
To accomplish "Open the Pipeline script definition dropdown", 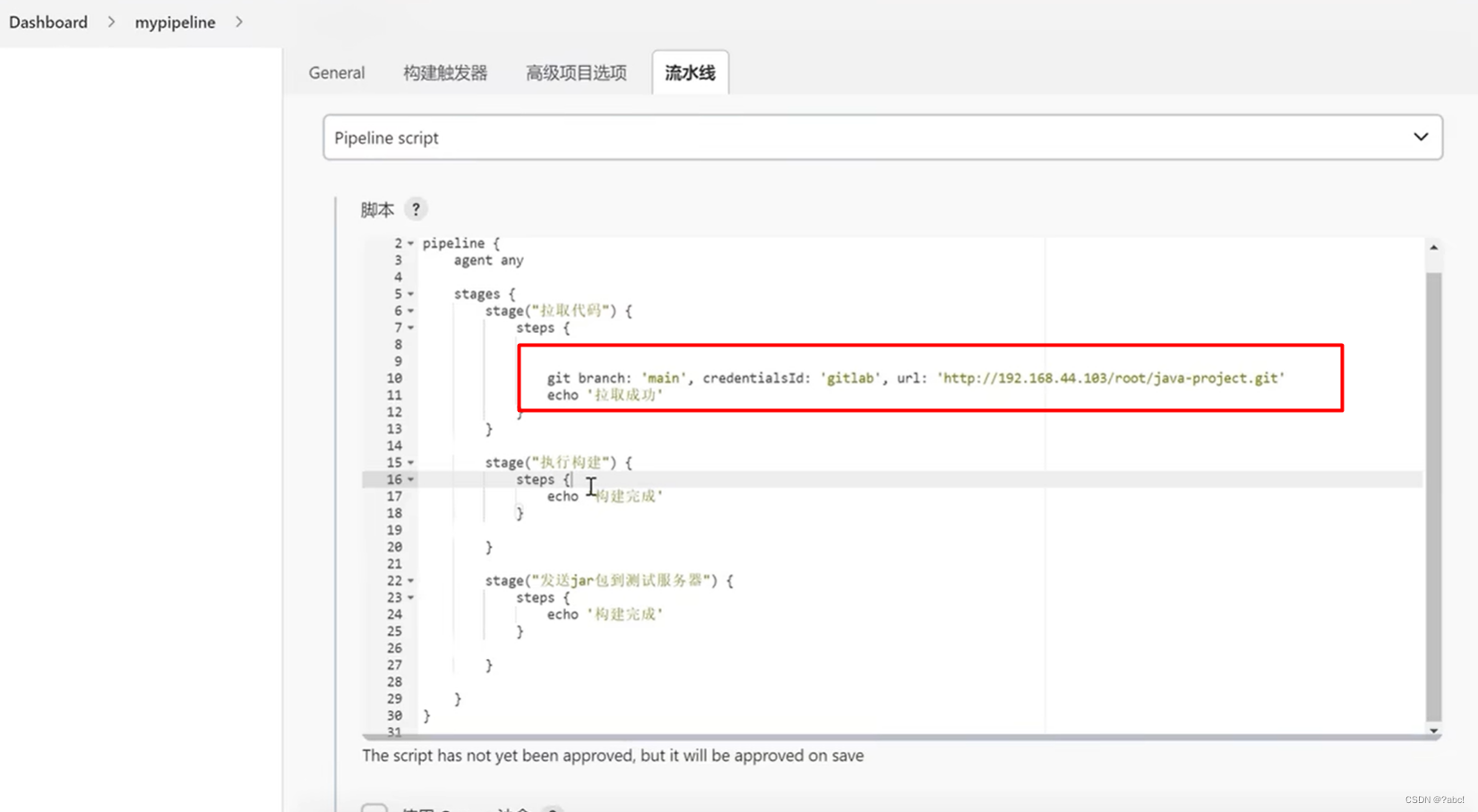I will 882,137.
